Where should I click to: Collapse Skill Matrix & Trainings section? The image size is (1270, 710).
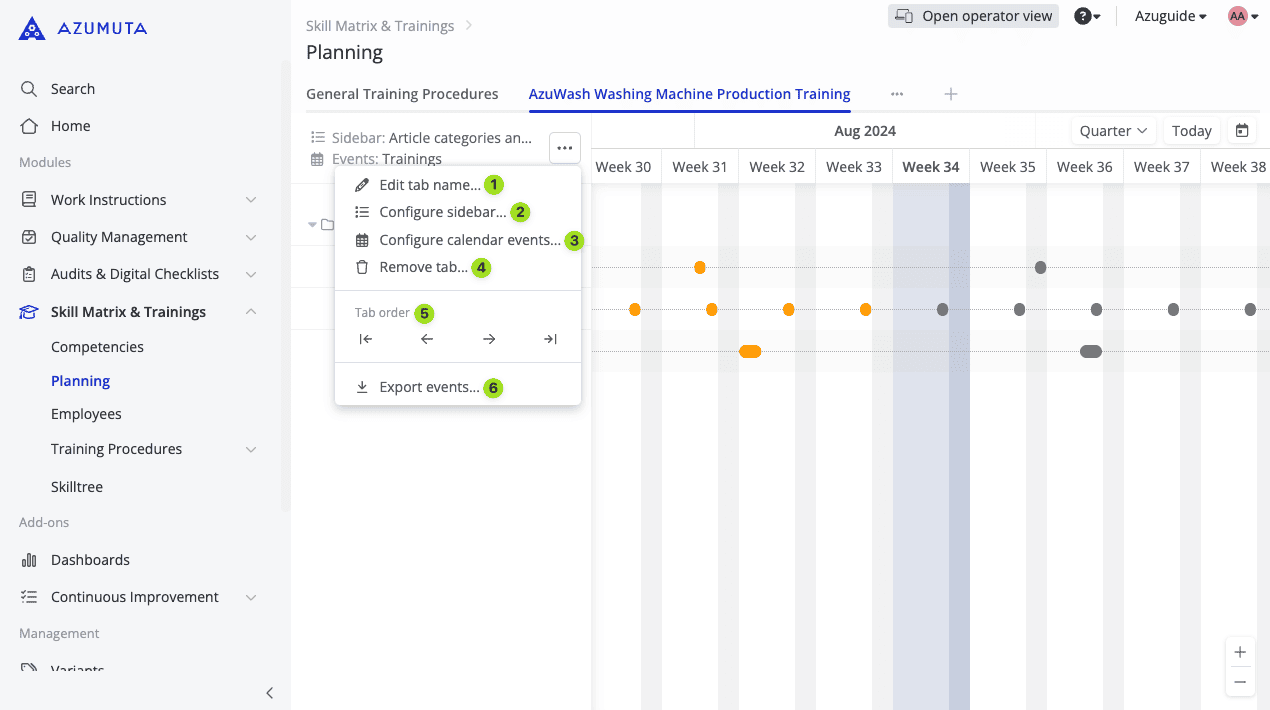click(x=251, y=312)
